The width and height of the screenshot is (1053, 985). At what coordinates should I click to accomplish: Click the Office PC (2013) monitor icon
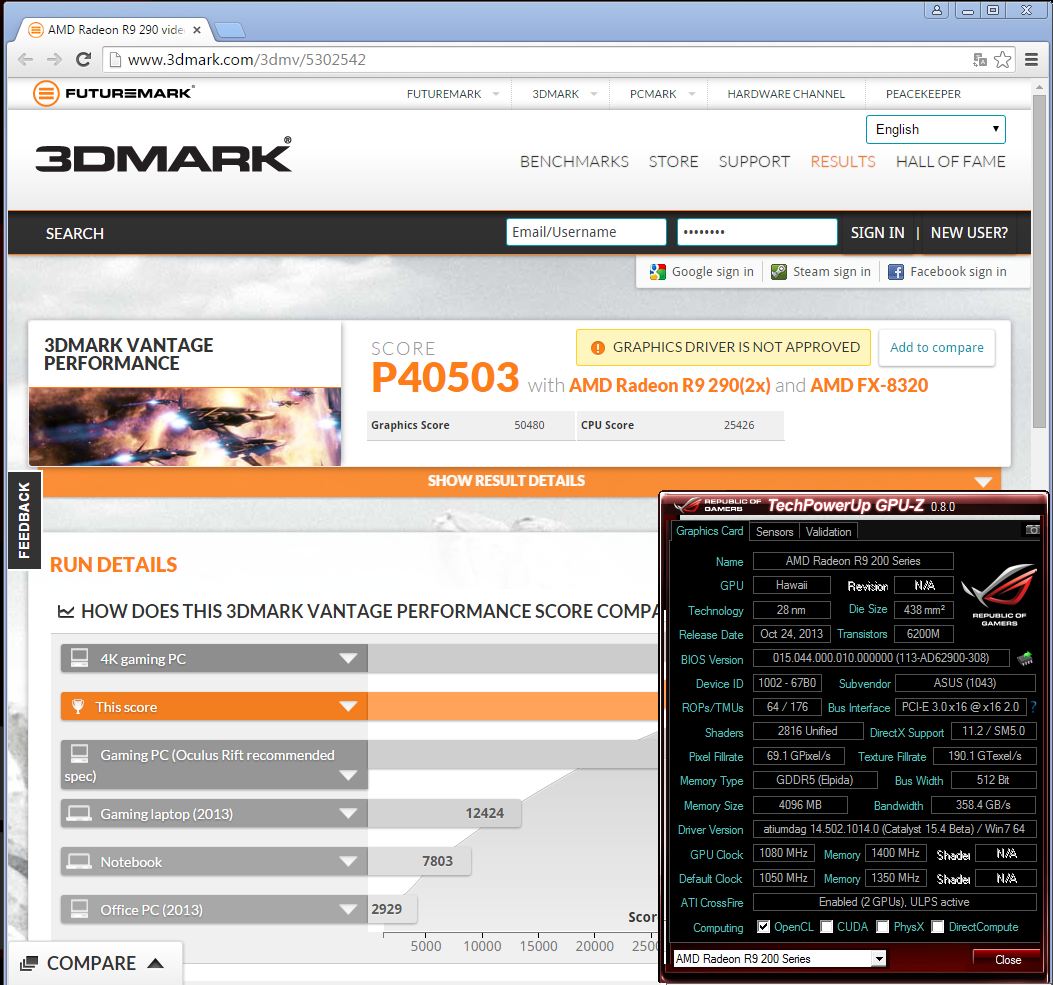coord(79,909)
